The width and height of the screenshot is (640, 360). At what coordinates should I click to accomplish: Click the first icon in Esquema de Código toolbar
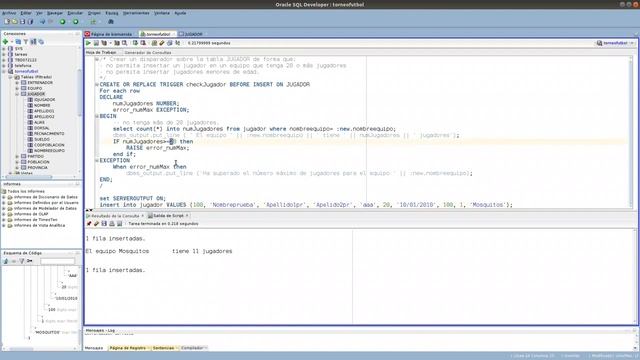point(6,261)
